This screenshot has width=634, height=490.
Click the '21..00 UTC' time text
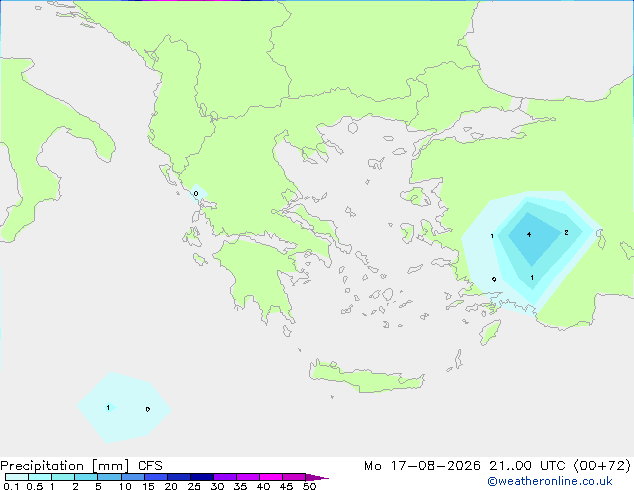527,466
